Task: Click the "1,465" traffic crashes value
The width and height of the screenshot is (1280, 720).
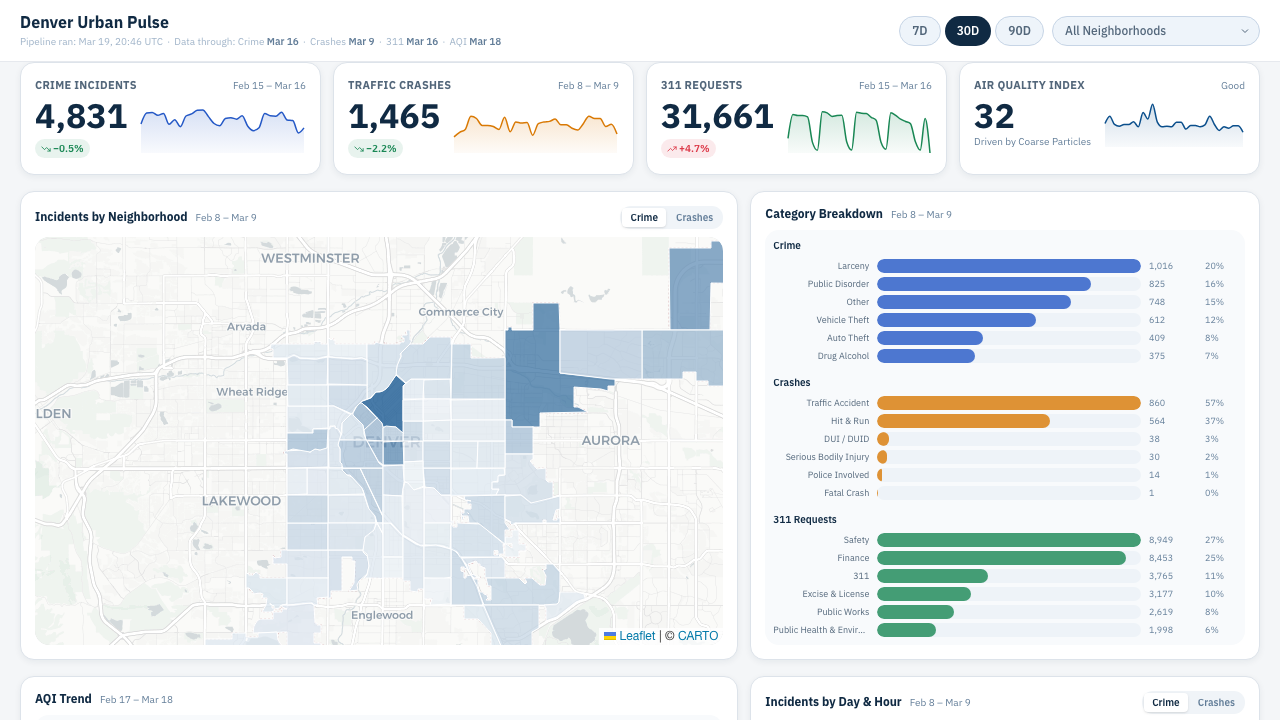Action: click(394, 117)
